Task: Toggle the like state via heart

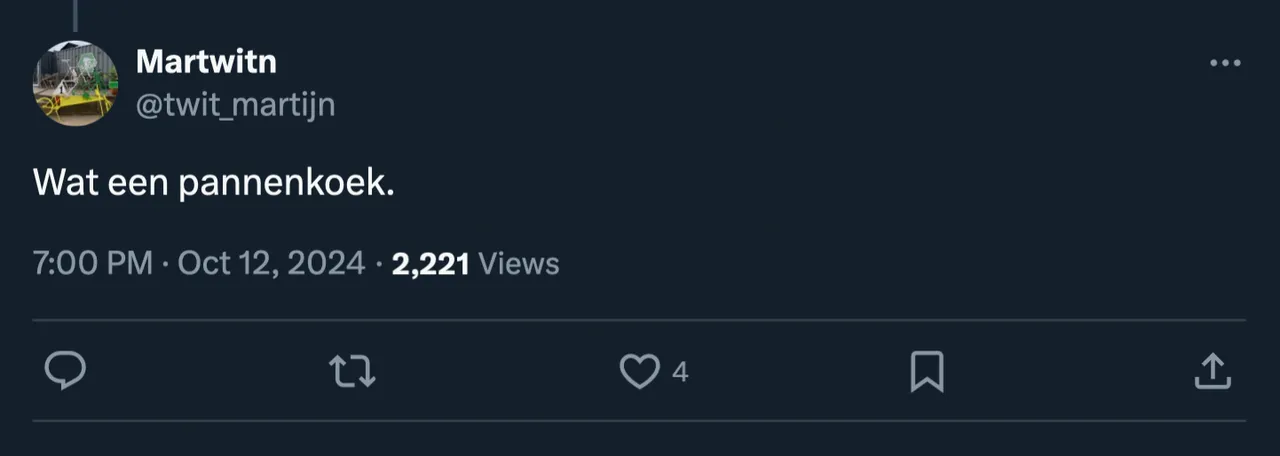Action: (638, 372)
